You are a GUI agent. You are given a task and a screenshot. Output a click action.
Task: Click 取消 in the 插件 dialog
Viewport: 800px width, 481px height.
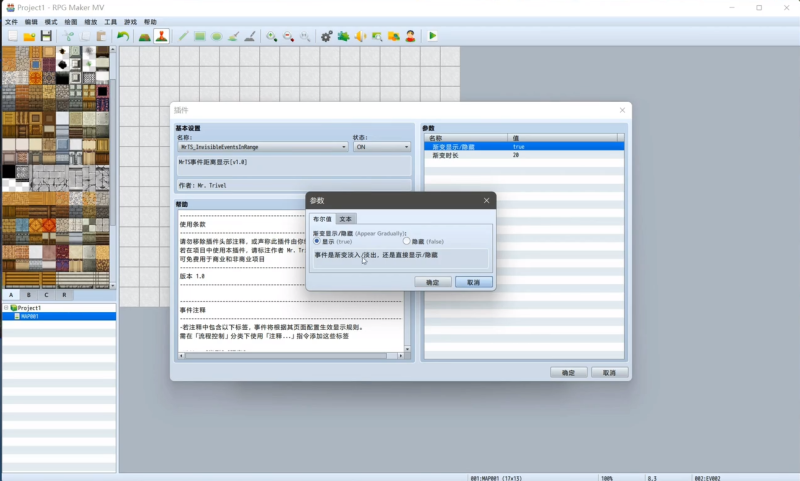[x=609, y=373]
